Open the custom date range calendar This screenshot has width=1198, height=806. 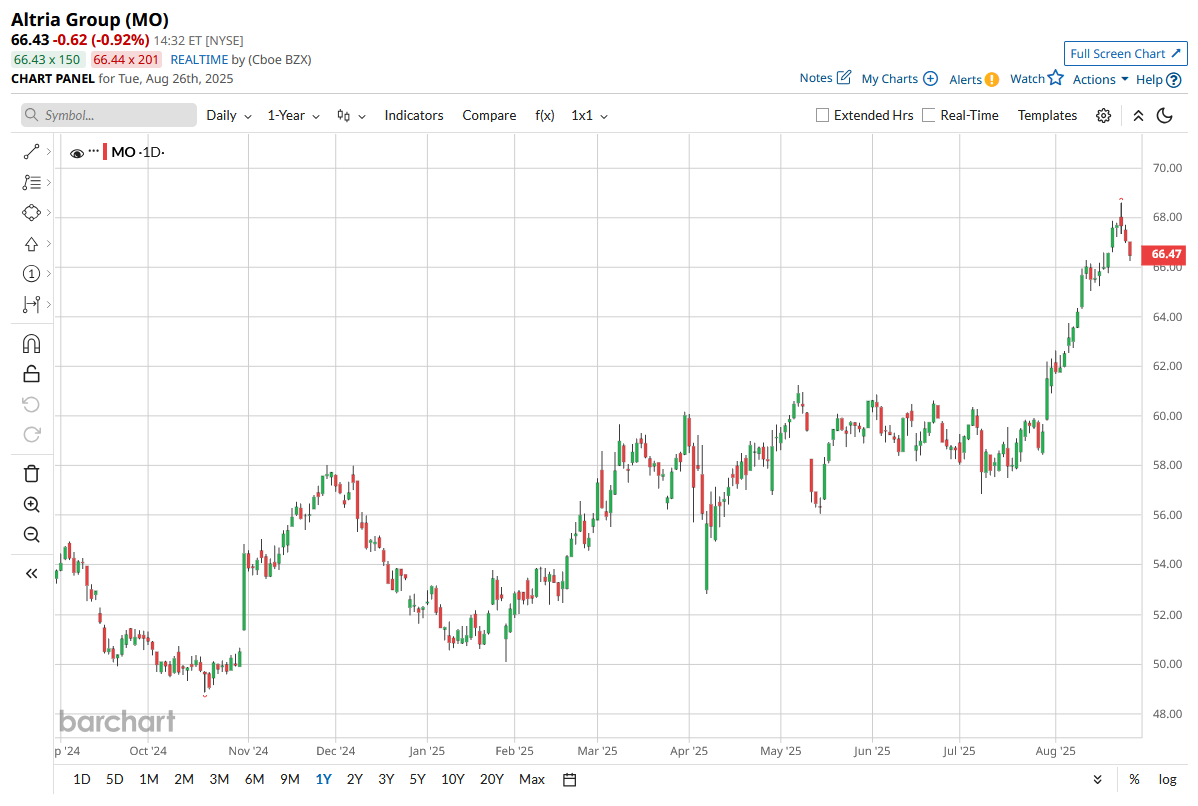569,779
